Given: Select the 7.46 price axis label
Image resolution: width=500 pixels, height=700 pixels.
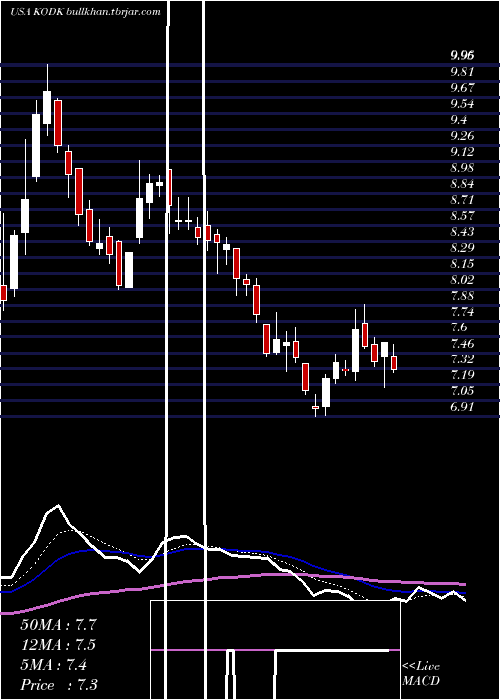Looking at the screenshot, I should pyautogui.click(x=462, y=343).
